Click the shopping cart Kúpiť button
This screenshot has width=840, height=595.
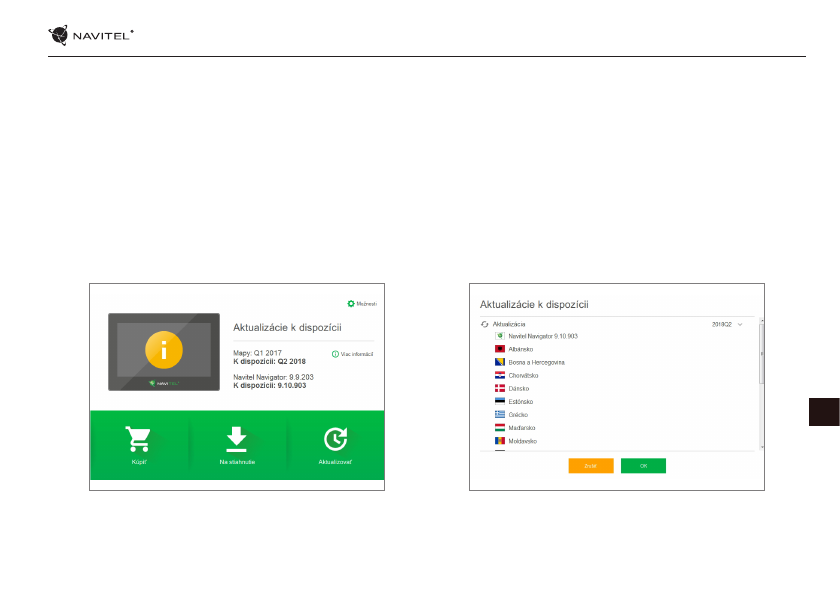click(x=139, y=445)
